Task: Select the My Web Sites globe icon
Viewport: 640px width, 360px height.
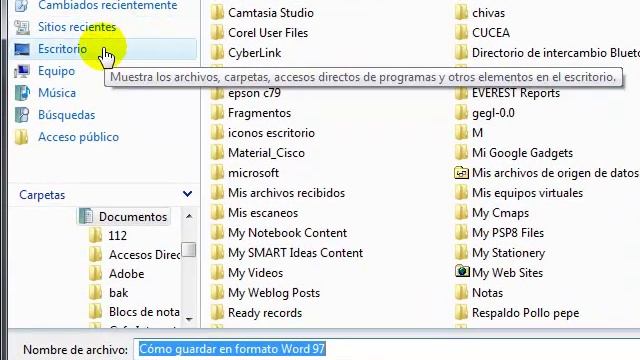Action: pyautogui.click(x=462, y=272)
